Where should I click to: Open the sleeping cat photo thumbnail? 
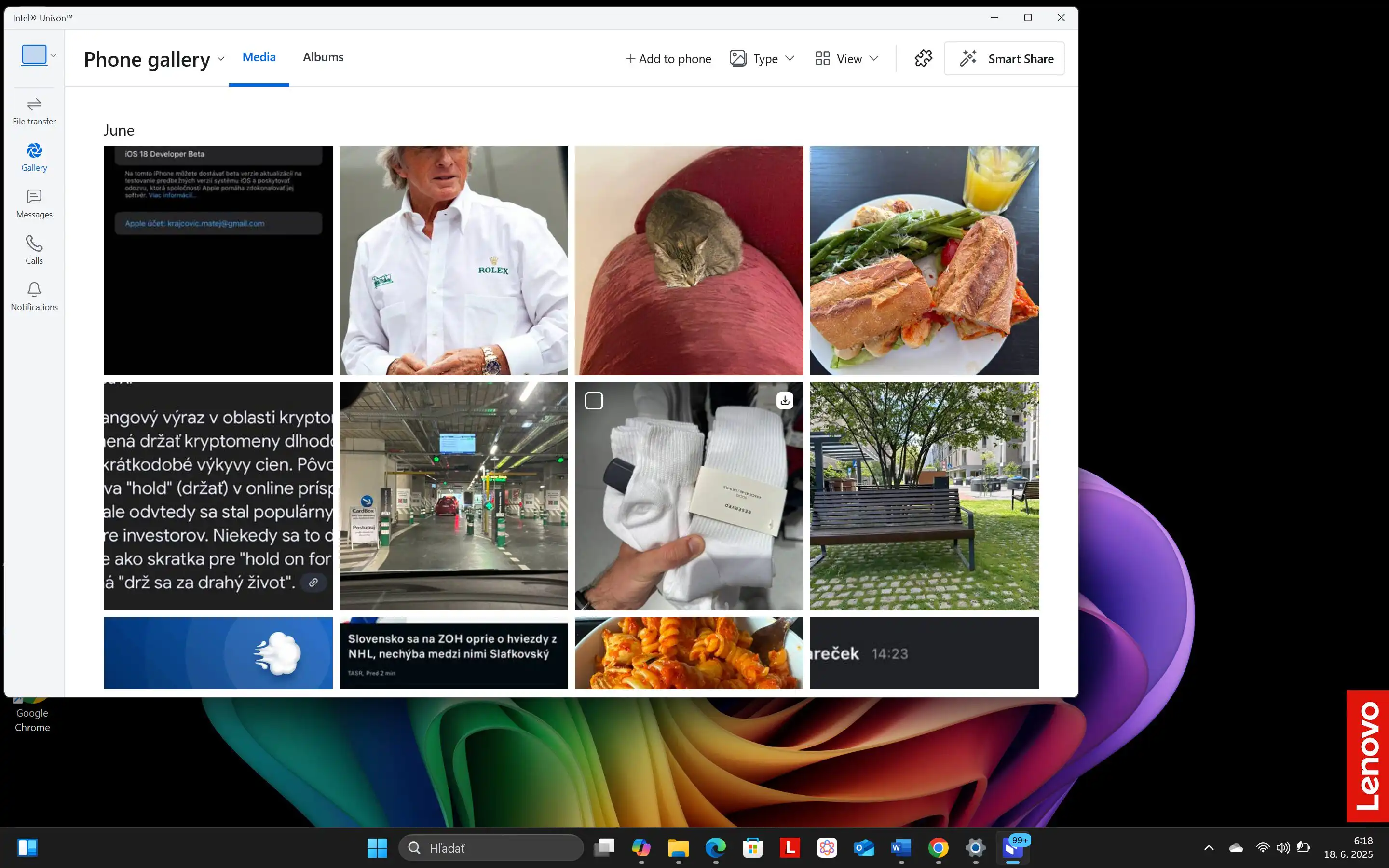tap(688, 260)
